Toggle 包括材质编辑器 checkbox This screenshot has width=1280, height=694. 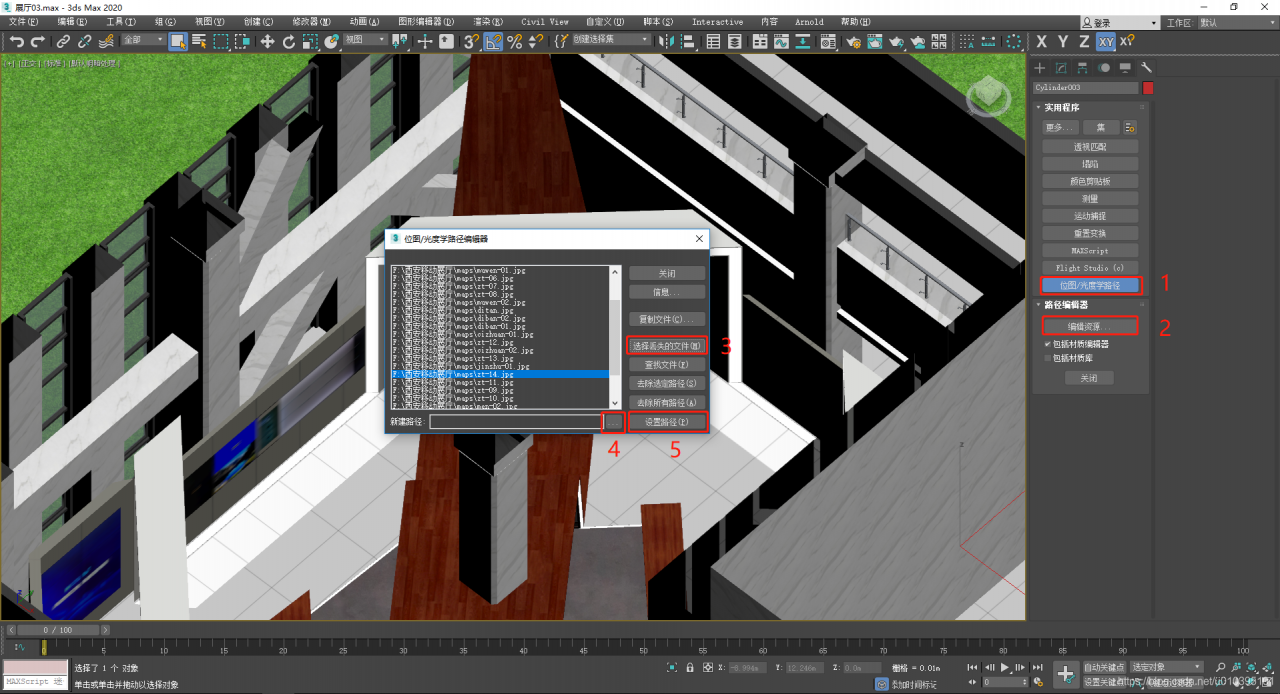[1048, 344]
